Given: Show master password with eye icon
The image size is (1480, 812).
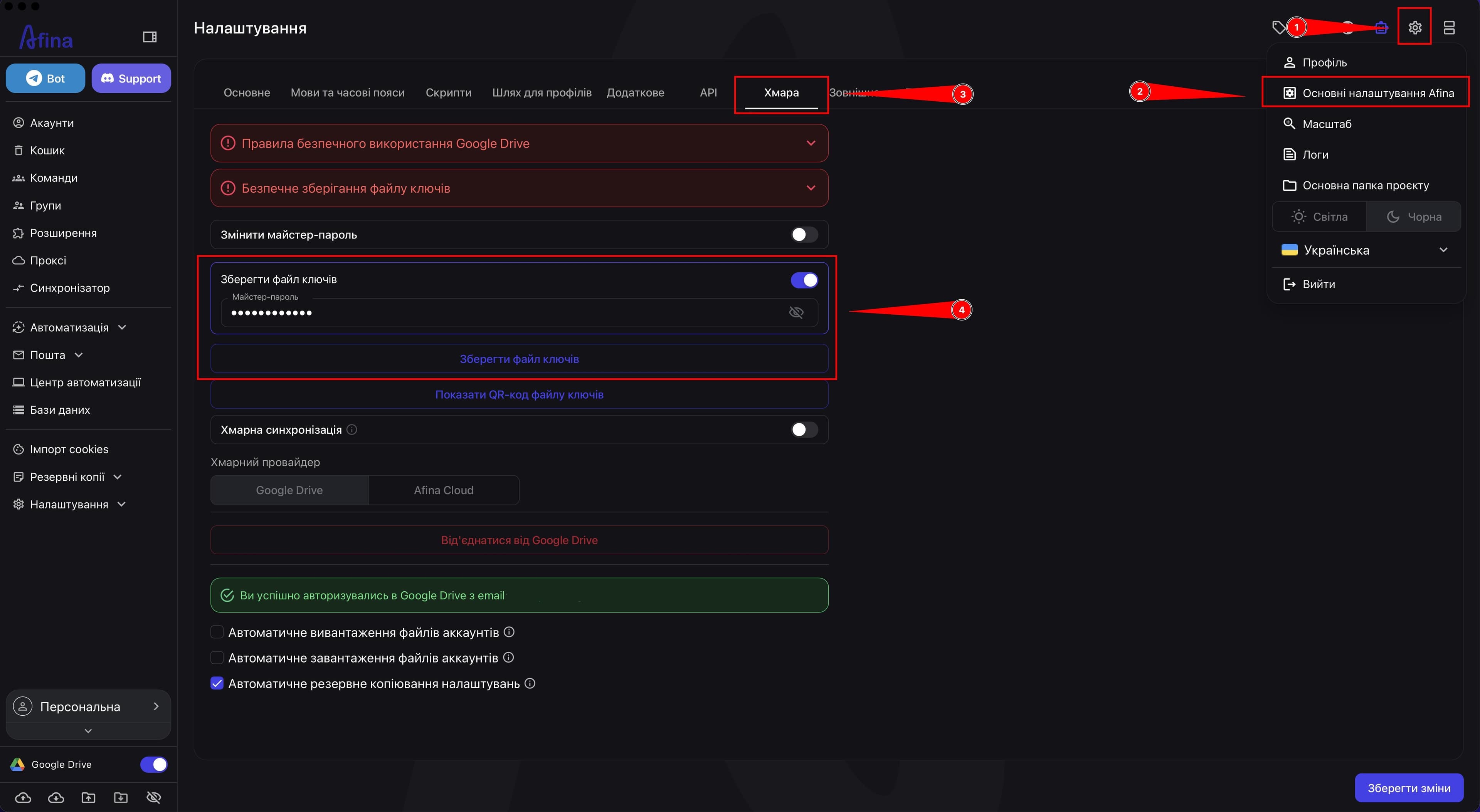Looking at the screenshot, I should tap(796, 312).
